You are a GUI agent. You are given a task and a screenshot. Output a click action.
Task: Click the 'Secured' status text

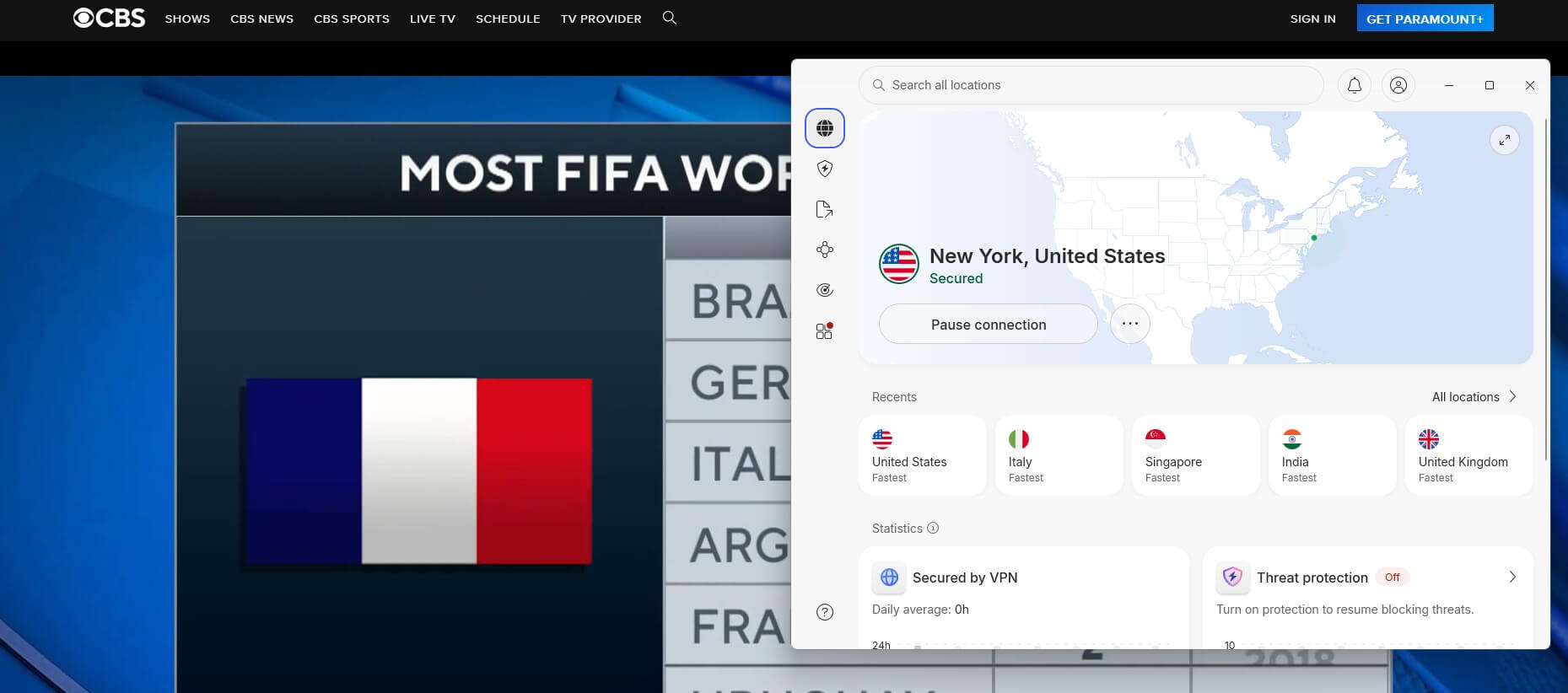[x=956, y=278]
